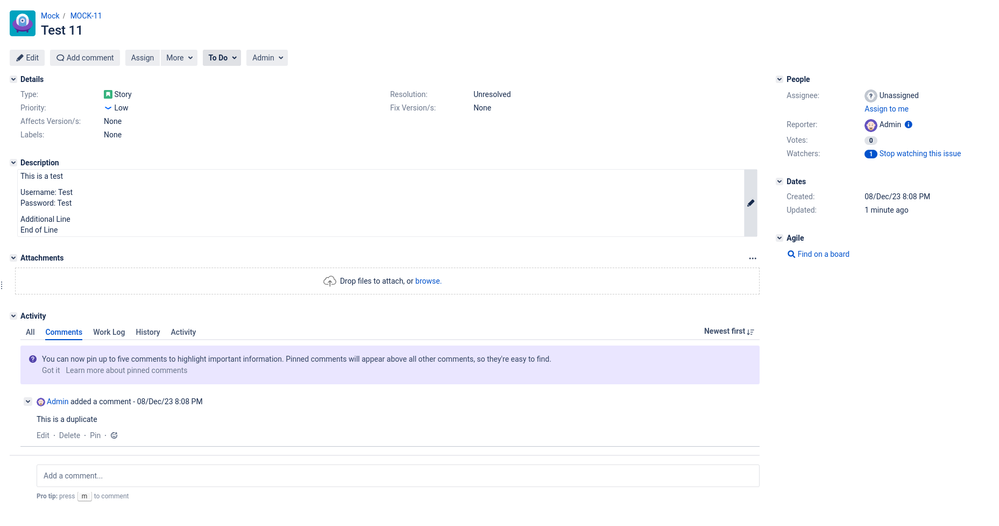Click Delete under the comment

(69, 436)
